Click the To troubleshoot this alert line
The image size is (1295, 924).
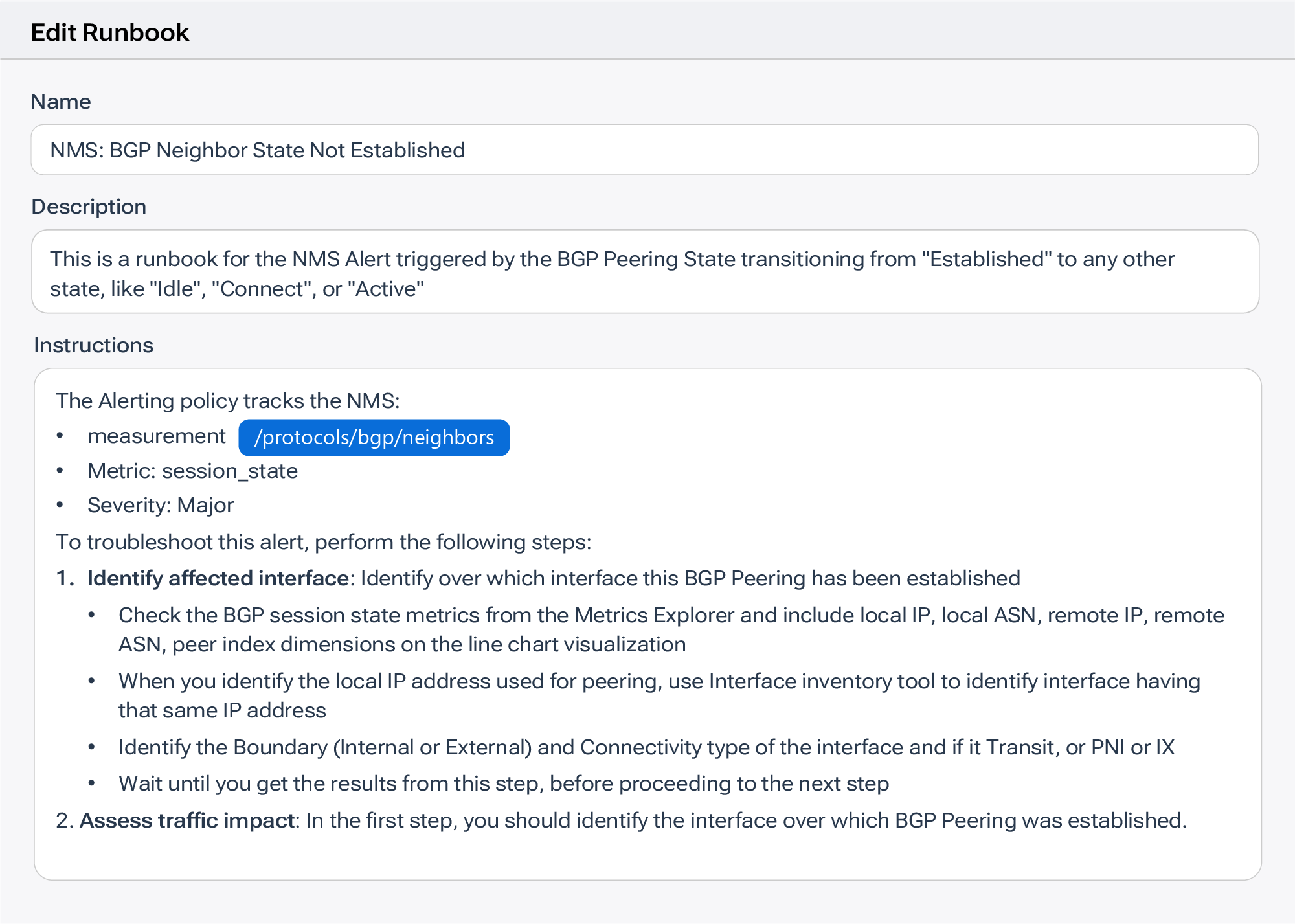[323, 542]
